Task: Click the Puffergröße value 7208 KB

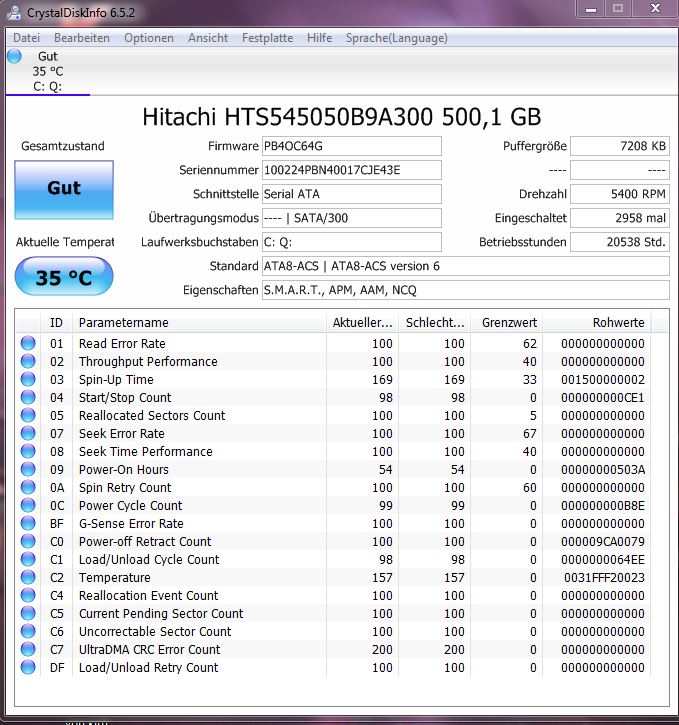Action: pos(620,146)
